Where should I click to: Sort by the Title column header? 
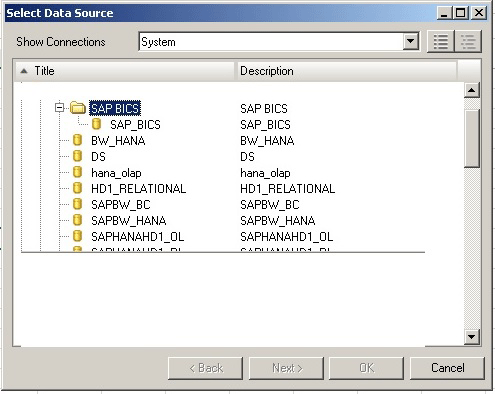(x=125, y=71)
